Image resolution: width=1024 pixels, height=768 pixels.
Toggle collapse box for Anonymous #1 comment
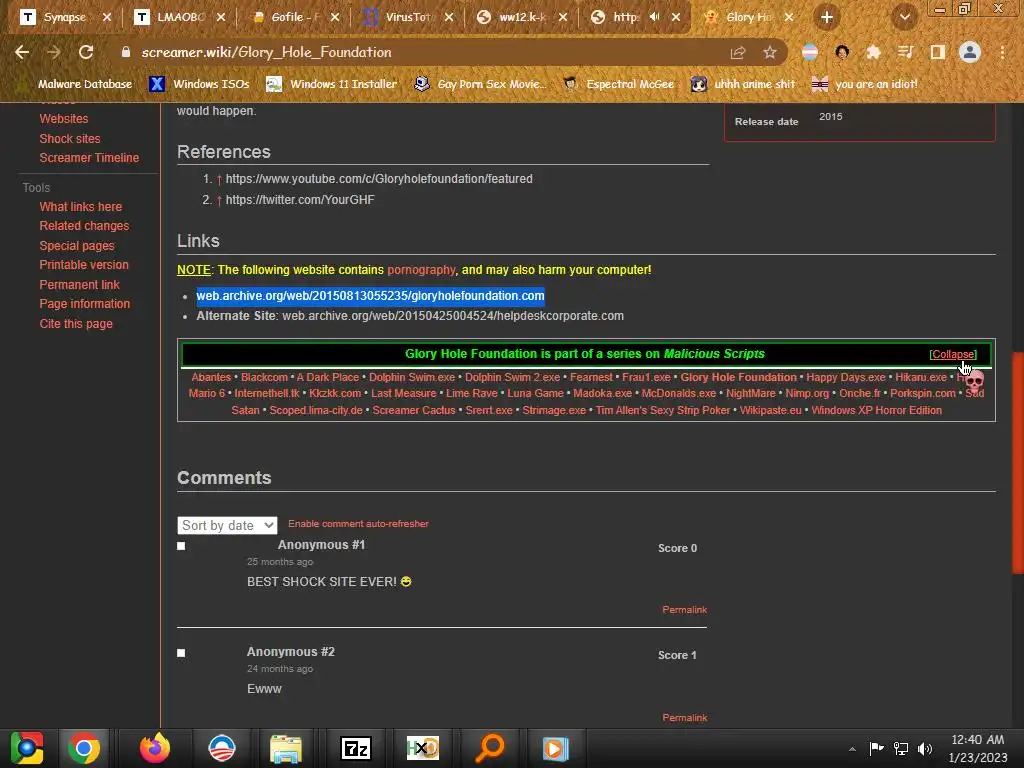[x=181, y=546]
